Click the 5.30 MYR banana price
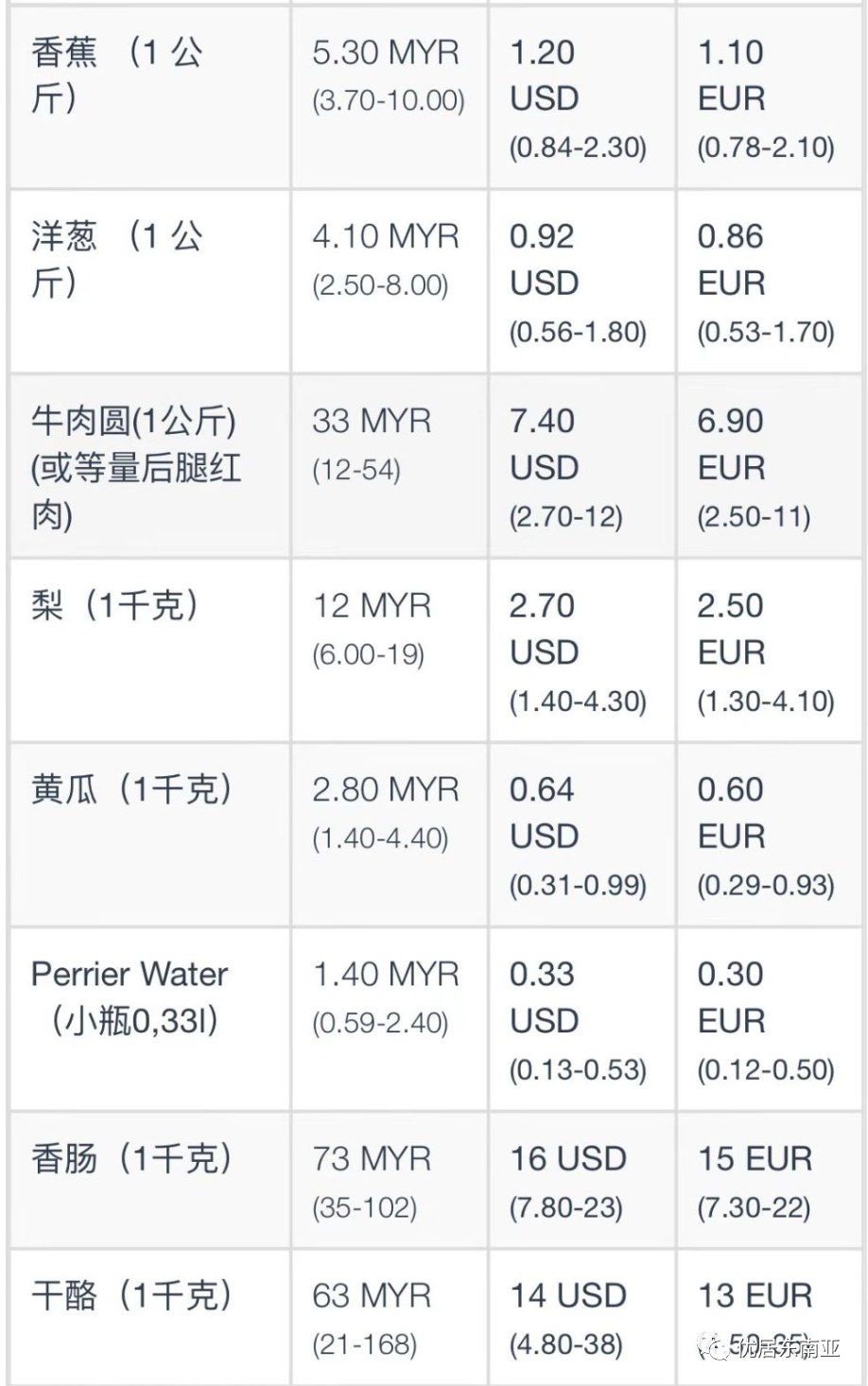The height and width of the screenshot is (1386, 868). pos(386,52)
